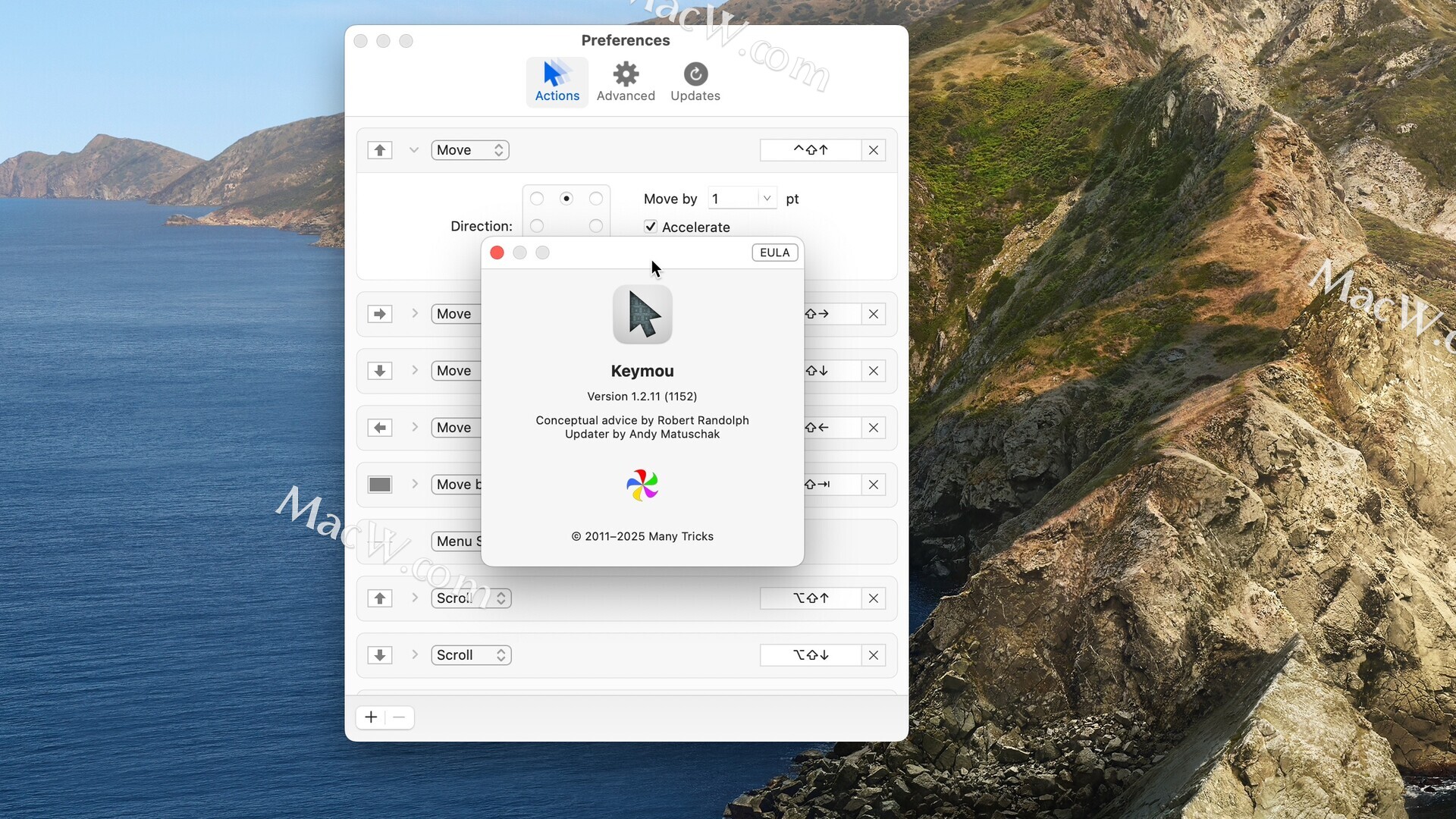Viewport: 1456px width, 819px height.
Task: Open the Move dropdown in the left-arrow row
Action: pos(457,428)
